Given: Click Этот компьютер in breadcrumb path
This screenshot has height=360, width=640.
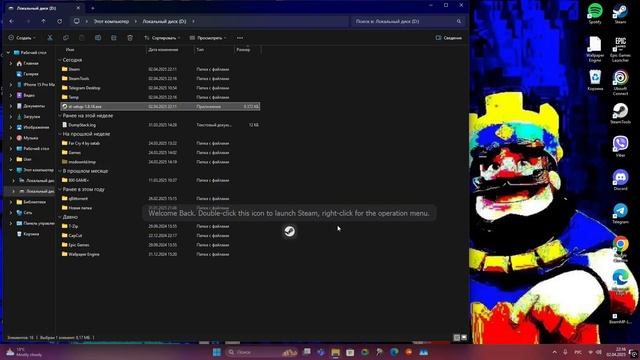Looking at the screenshot, I should click(x=111, y=21).
